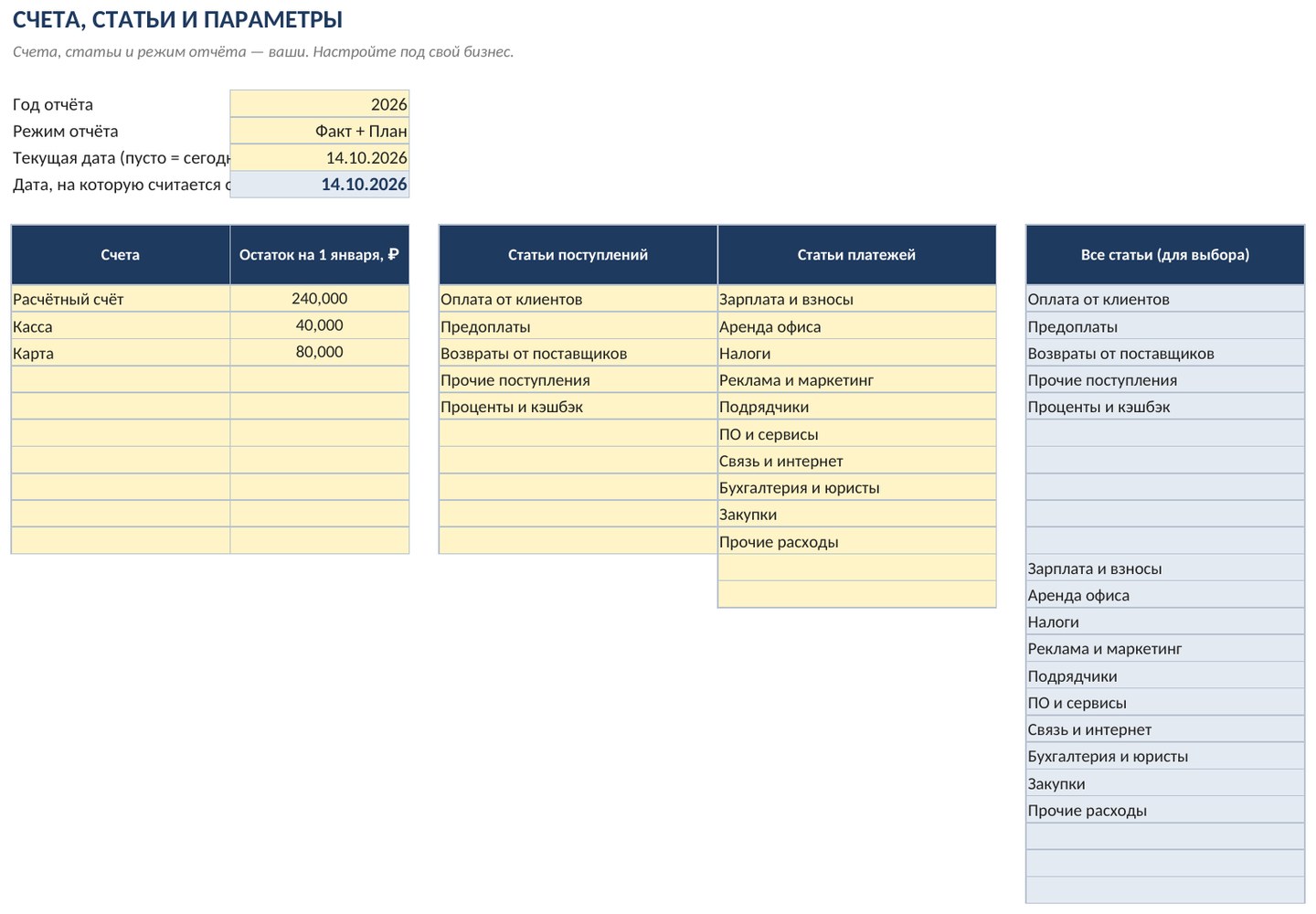Select 'Бухгалтерия и юристы' in Все статьи list
The height and width of the screenshot is (914, 1316).
click(x=1165, y=756)
